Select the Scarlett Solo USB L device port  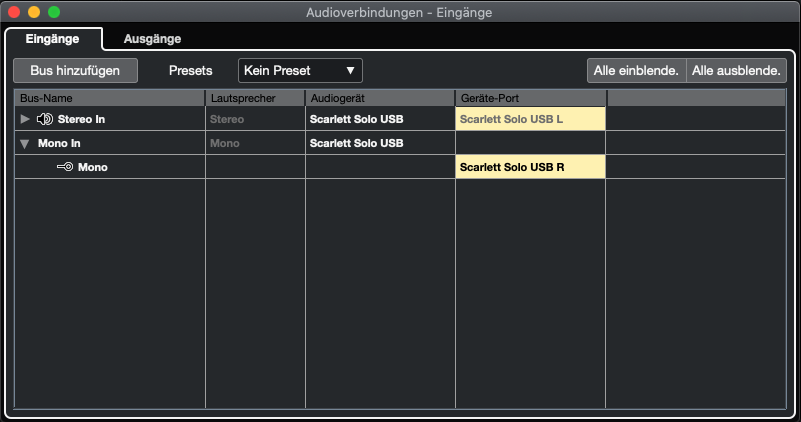tap(530, 119)
